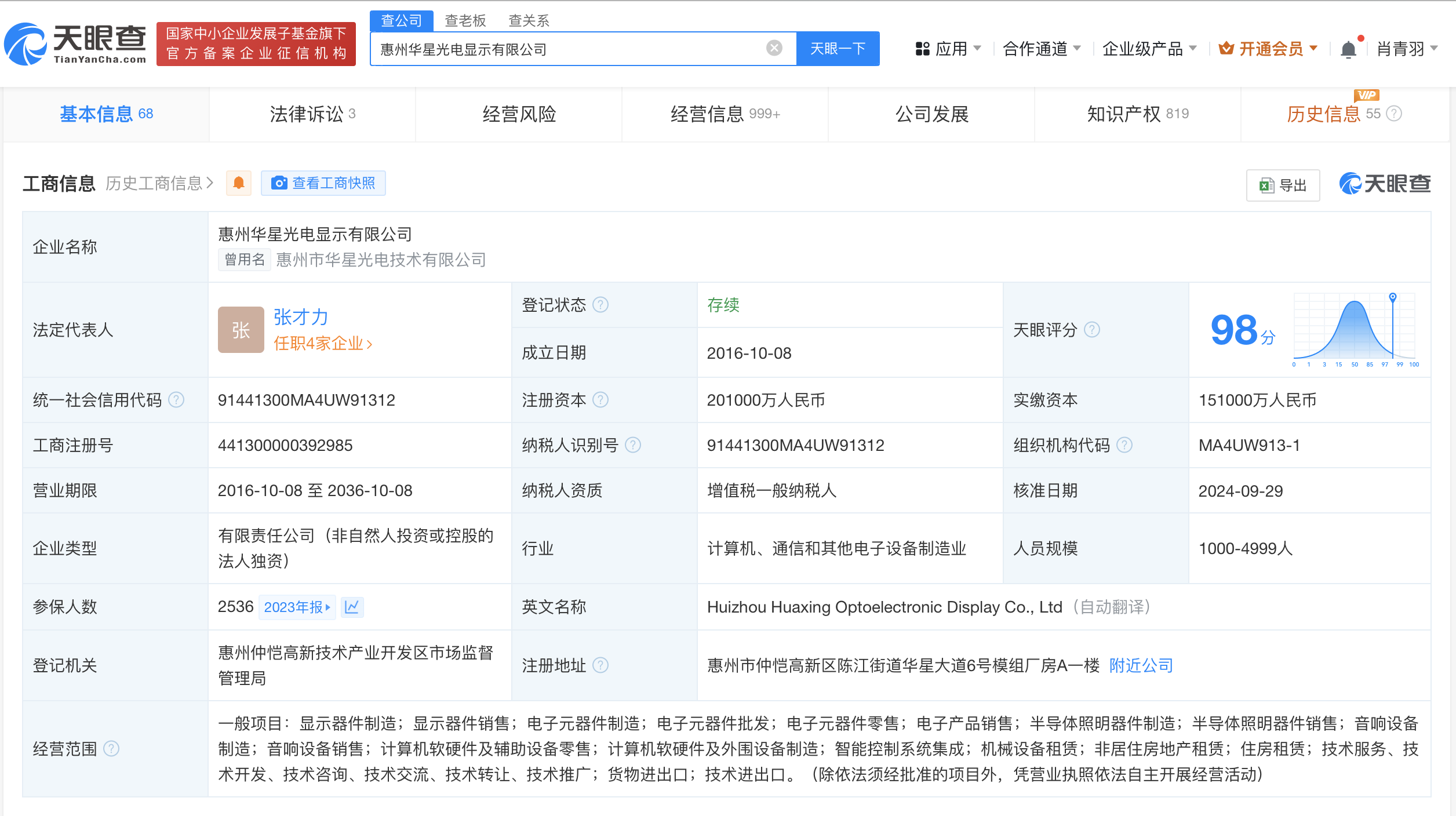
Task: Click company name 惠州华星光电显示有限公司 in 企业名称 row
Action: click(x=315, y=234)
